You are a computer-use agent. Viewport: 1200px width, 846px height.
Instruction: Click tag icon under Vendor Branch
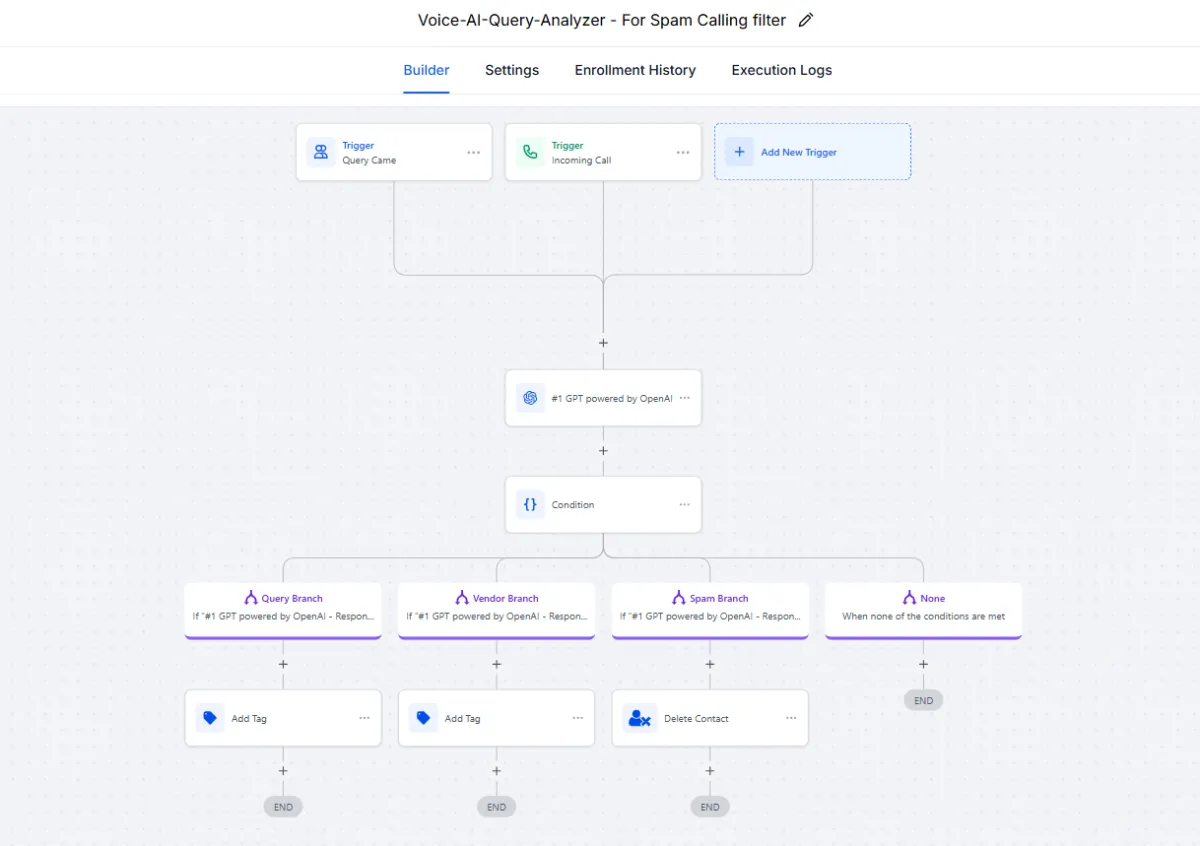click(423, 718)
